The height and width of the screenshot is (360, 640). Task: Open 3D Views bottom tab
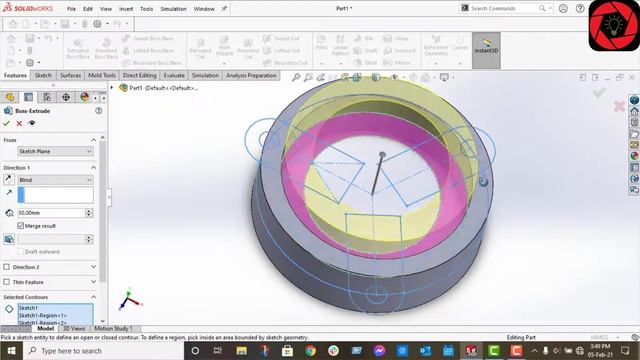74,329
